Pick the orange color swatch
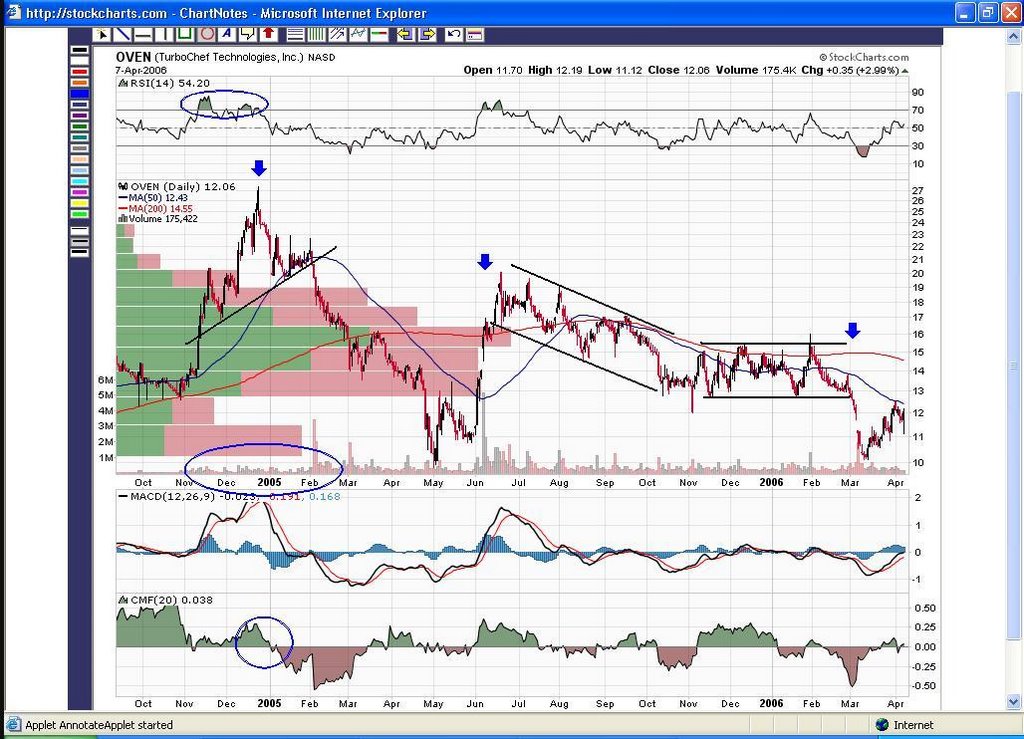The height and width of the screenshot is (739, 1024). pyautogui.click(x=80, y=82)
